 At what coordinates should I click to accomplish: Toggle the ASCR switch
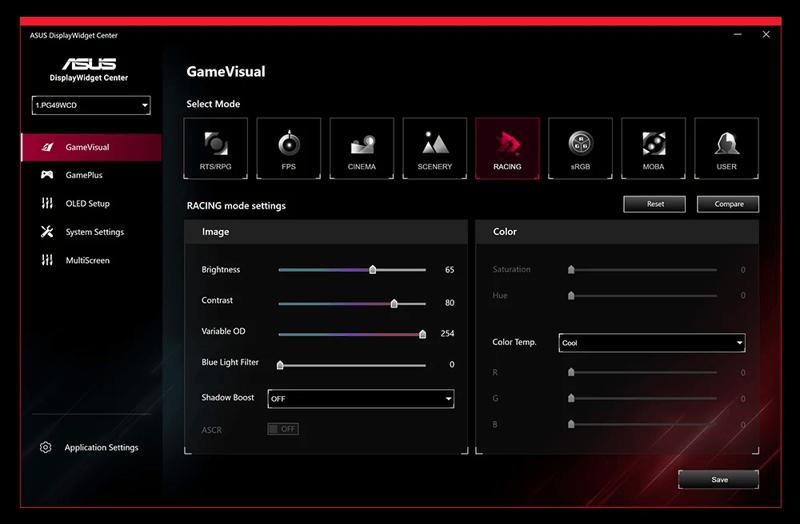click(x=283, y=429)
